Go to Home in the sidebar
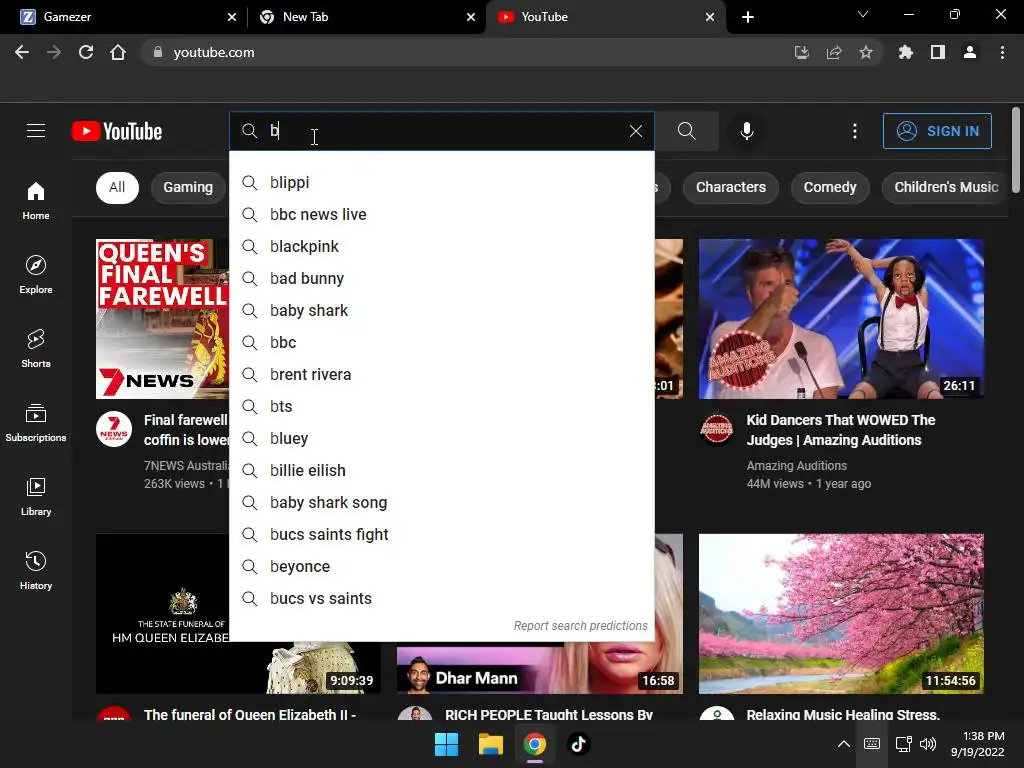The width and height of the screenshot is (1024, 768). pyautogui.click(x=36, y=200)
